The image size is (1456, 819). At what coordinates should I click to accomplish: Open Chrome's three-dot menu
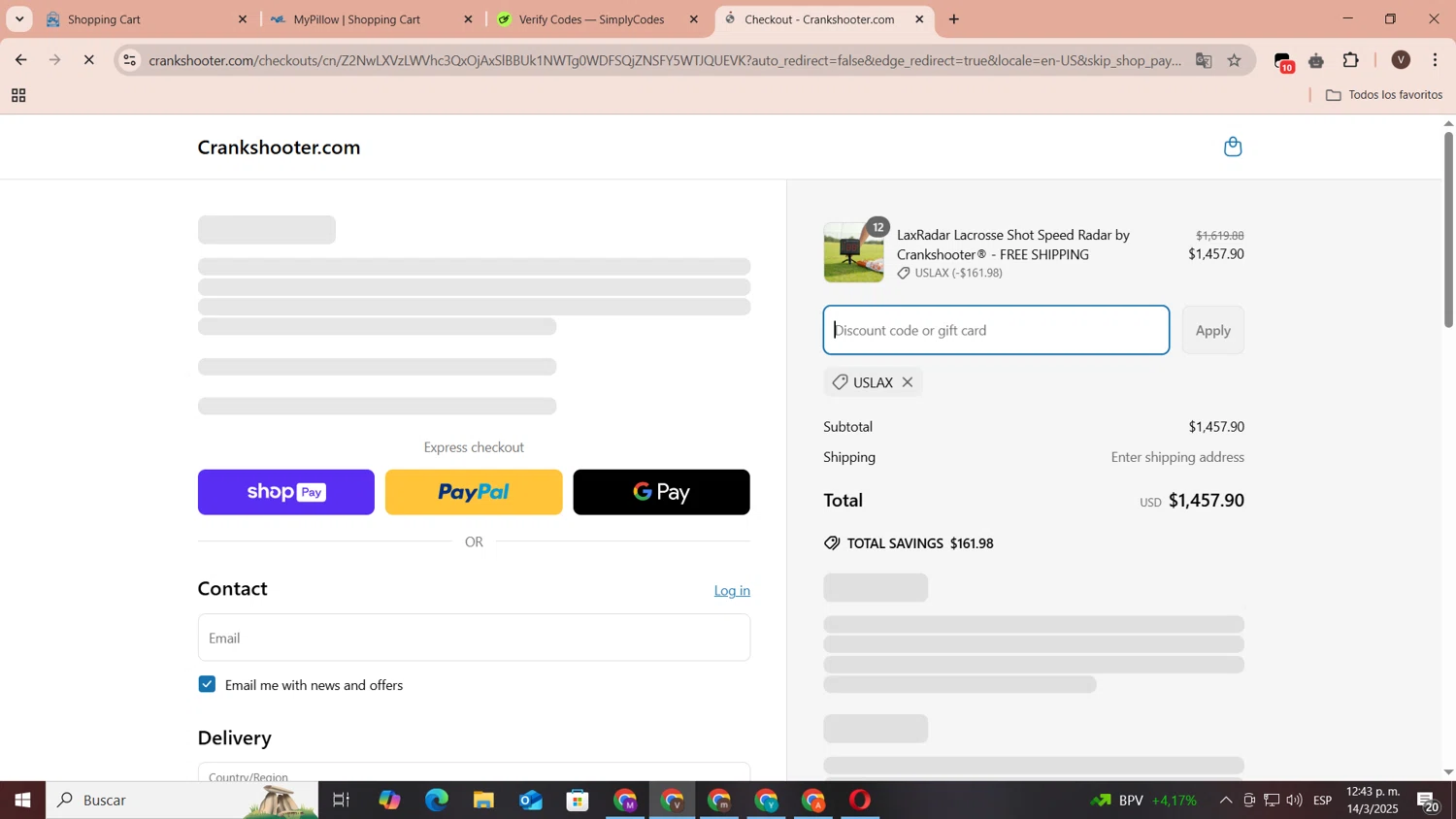[x=1436, y=60]
